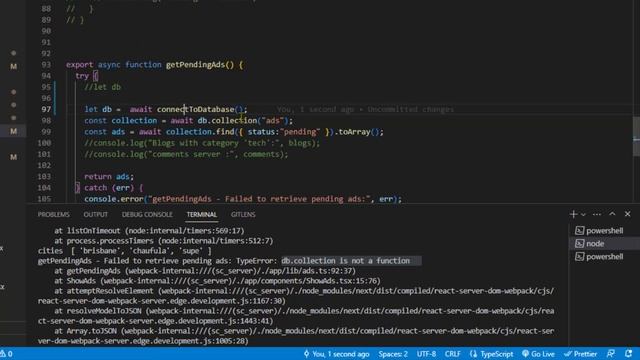Create a new terminal with plus icon

click(x=573, y=214)
